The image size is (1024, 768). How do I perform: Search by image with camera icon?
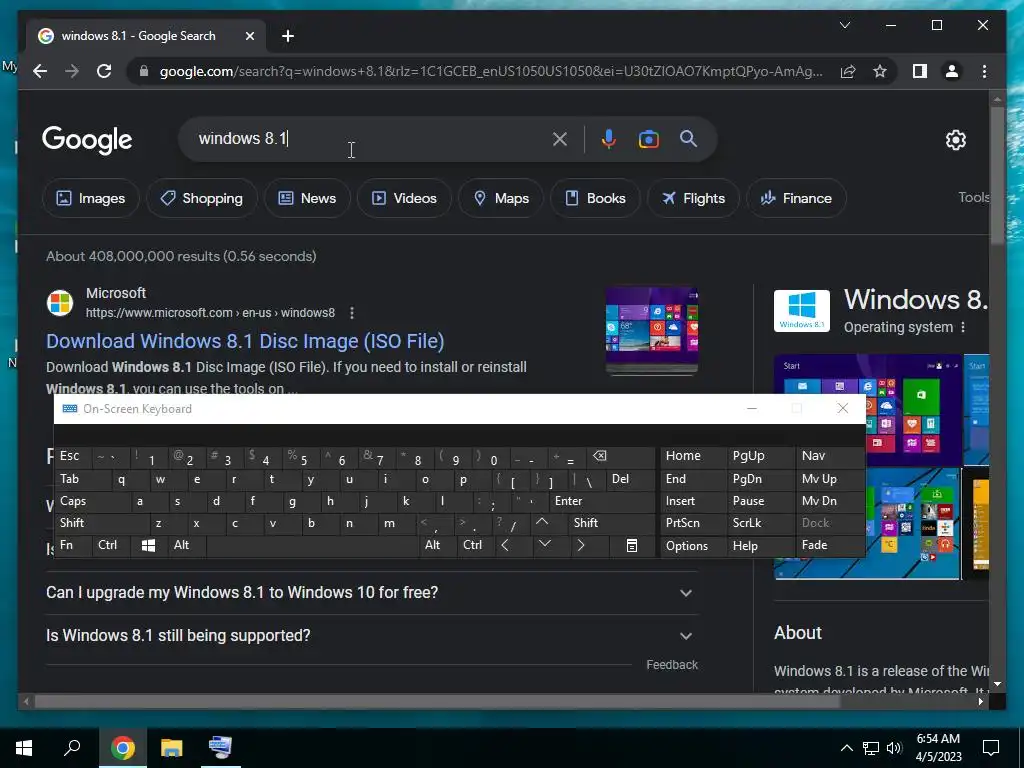point(648,139)
